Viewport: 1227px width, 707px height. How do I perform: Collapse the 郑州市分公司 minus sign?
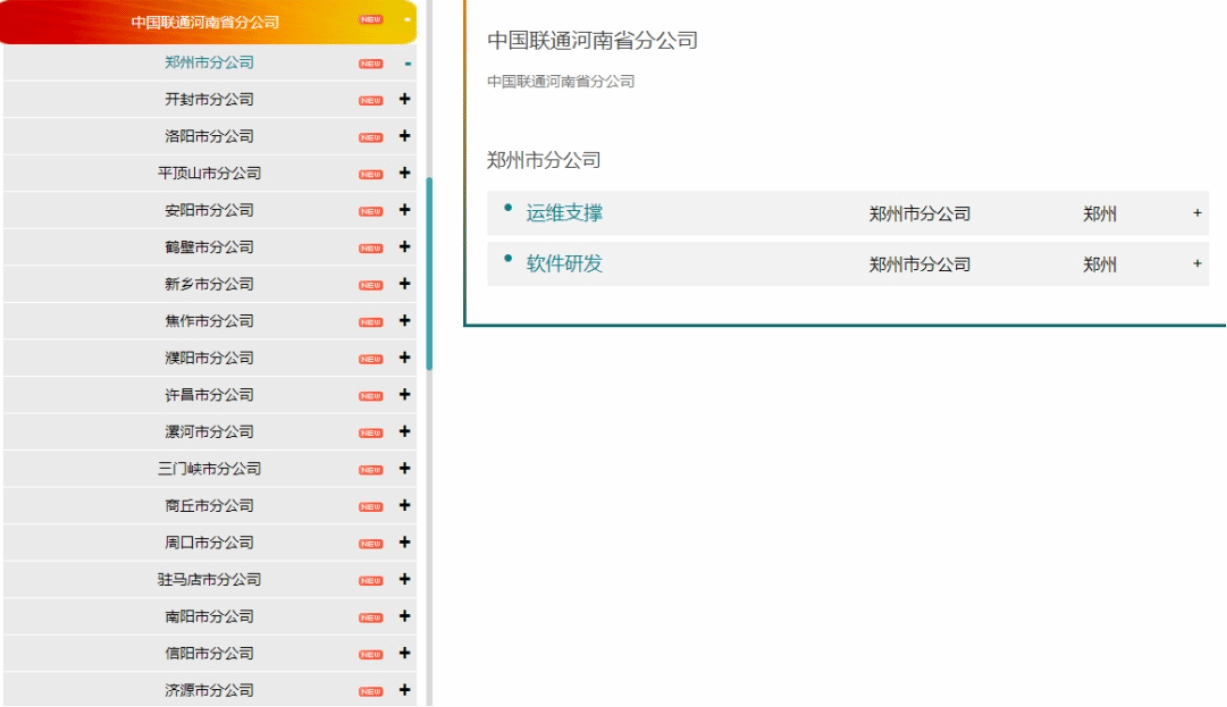click(408, 64)
